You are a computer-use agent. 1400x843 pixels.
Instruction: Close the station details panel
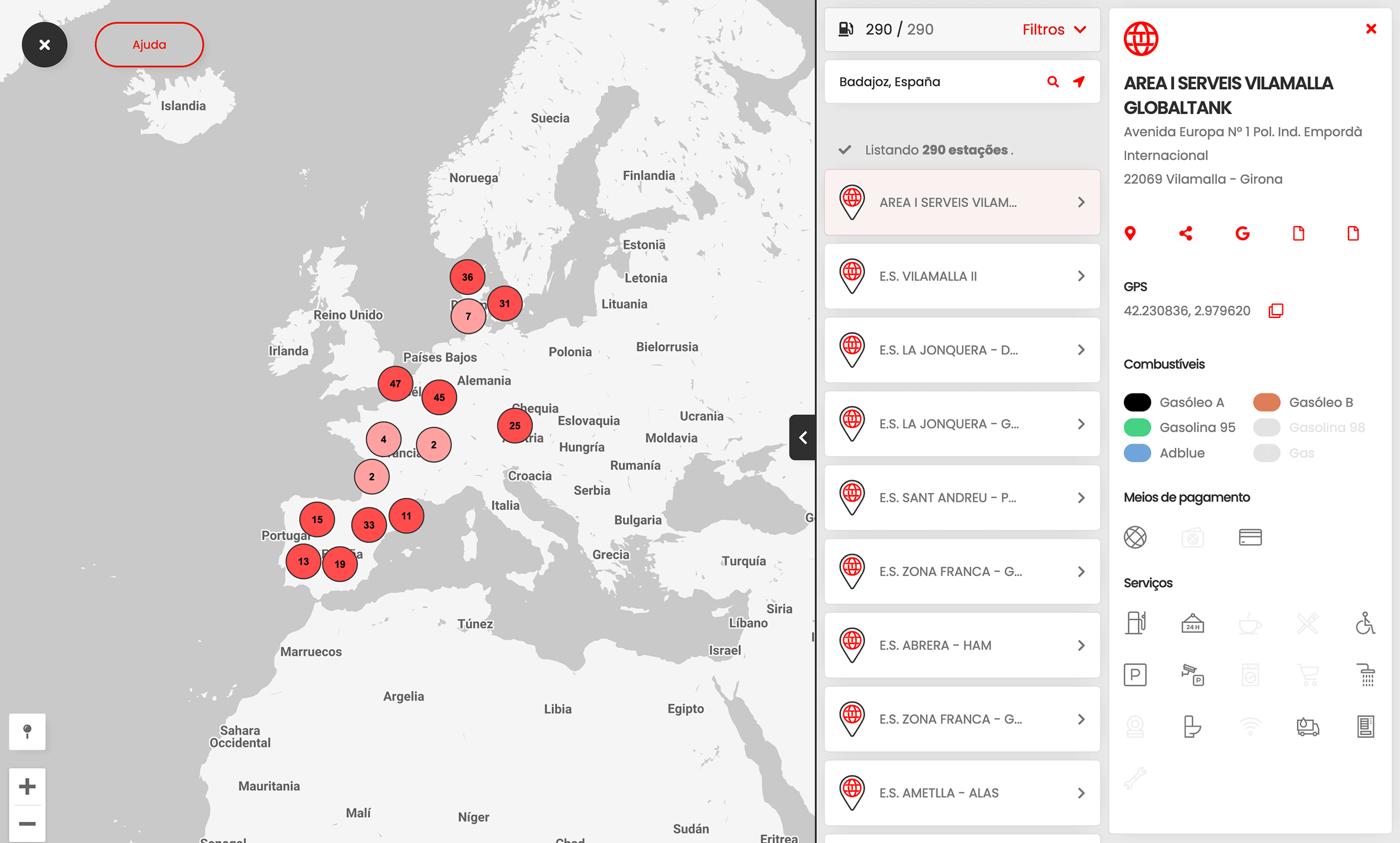[x=1370, y=29]
